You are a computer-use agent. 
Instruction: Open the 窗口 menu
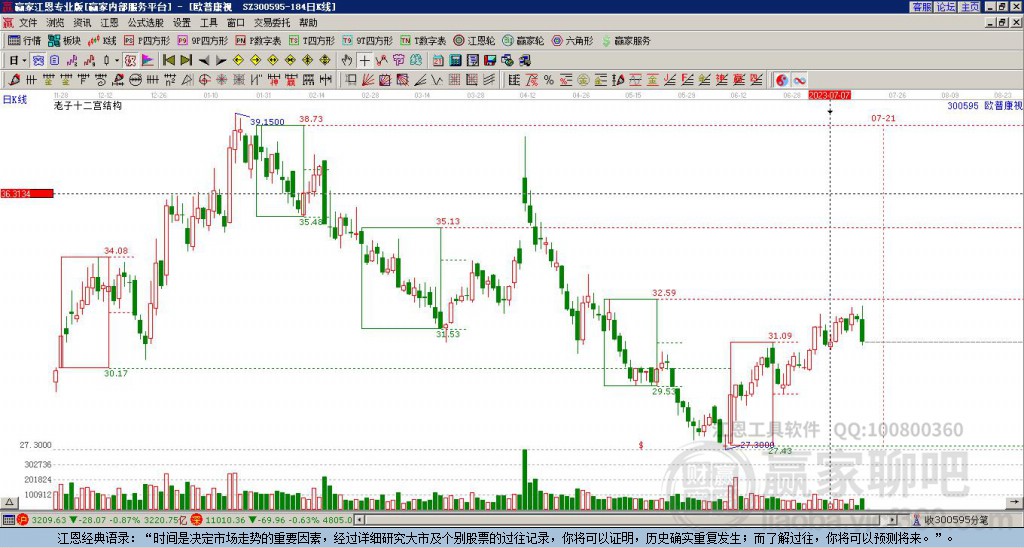tap(236, 23)
